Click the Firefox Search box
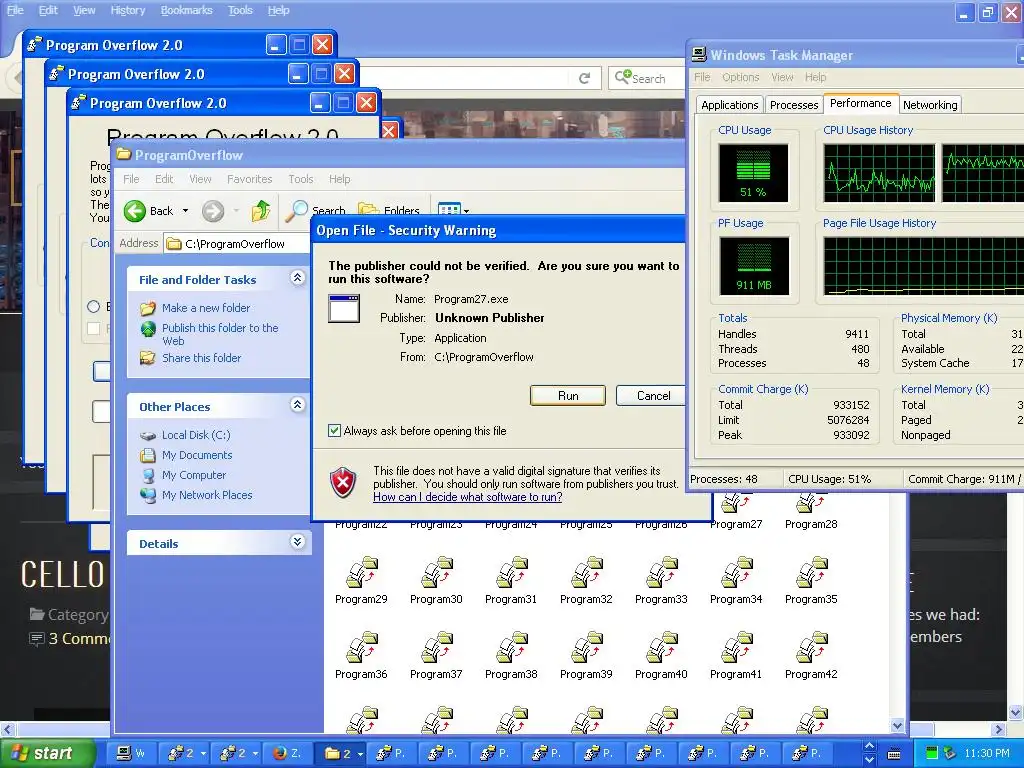 pos(647,78)
